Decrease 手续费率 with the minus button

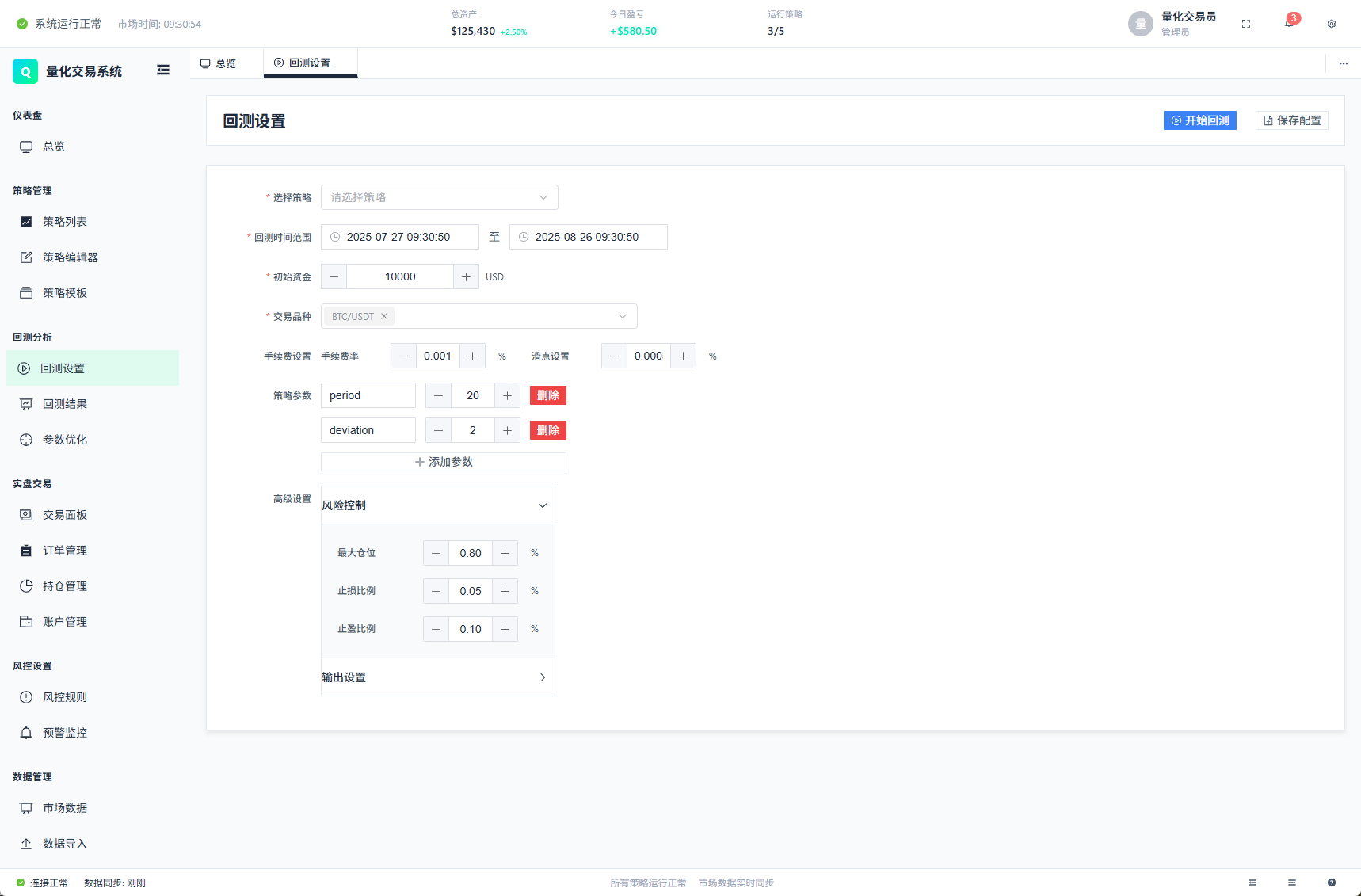(x=403, y=356)
